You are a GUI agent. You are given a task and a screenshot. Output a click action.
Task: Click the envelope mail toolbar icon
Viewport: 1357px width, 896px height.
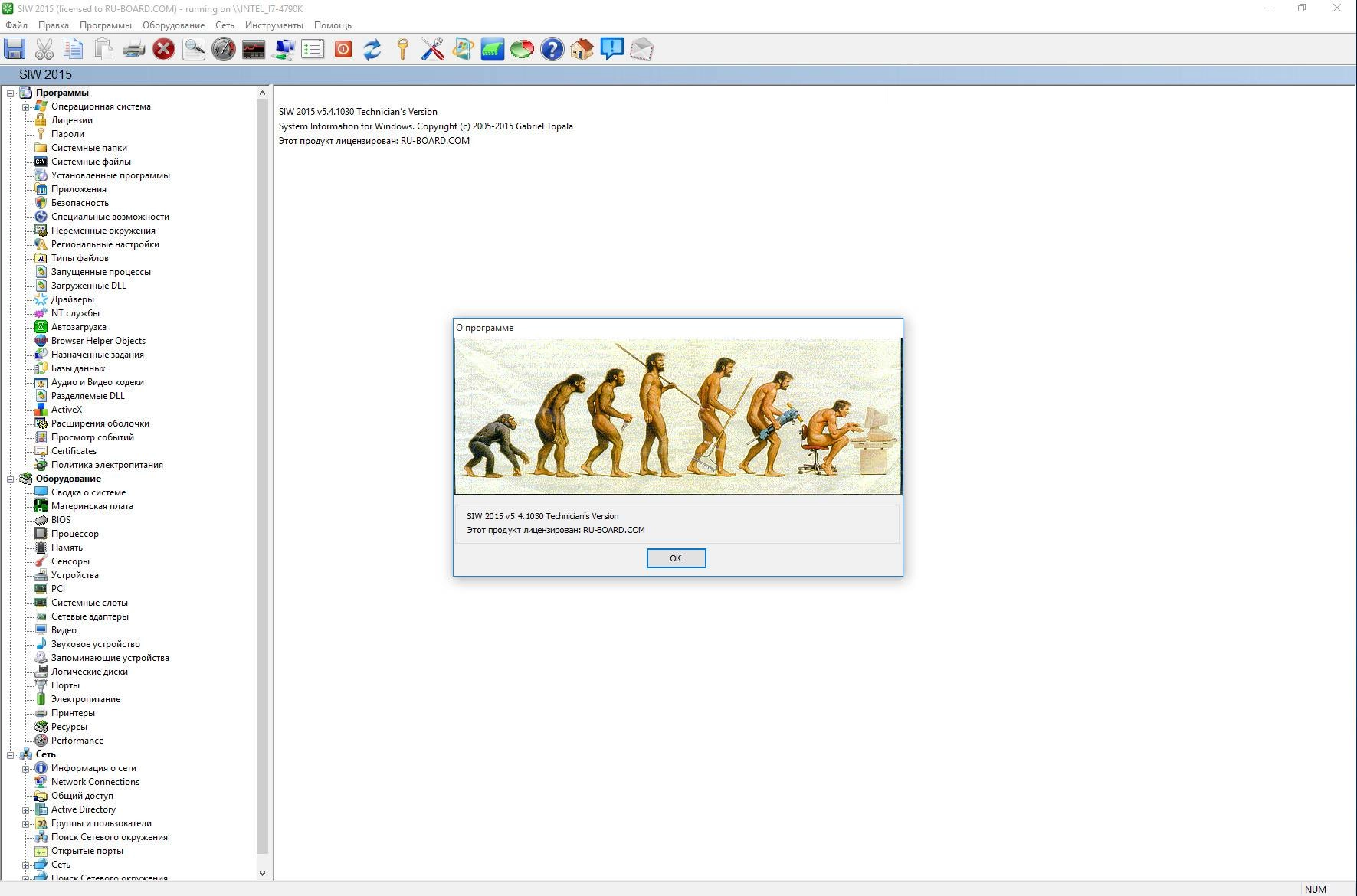642,50
